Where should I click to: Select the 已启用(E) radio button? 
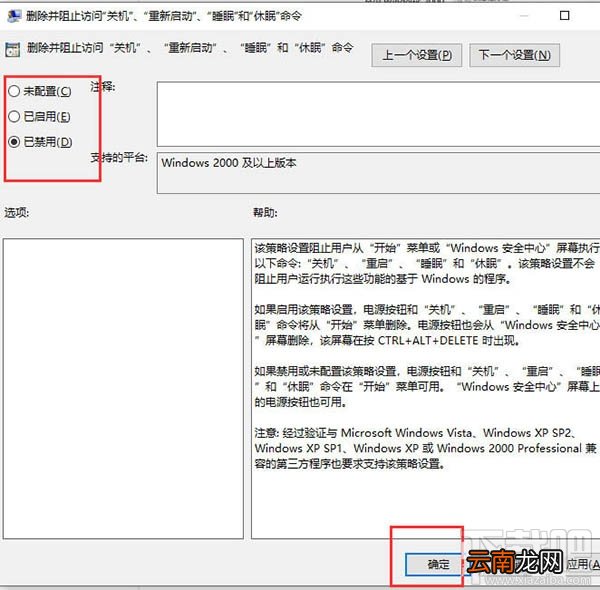[14, 116]
